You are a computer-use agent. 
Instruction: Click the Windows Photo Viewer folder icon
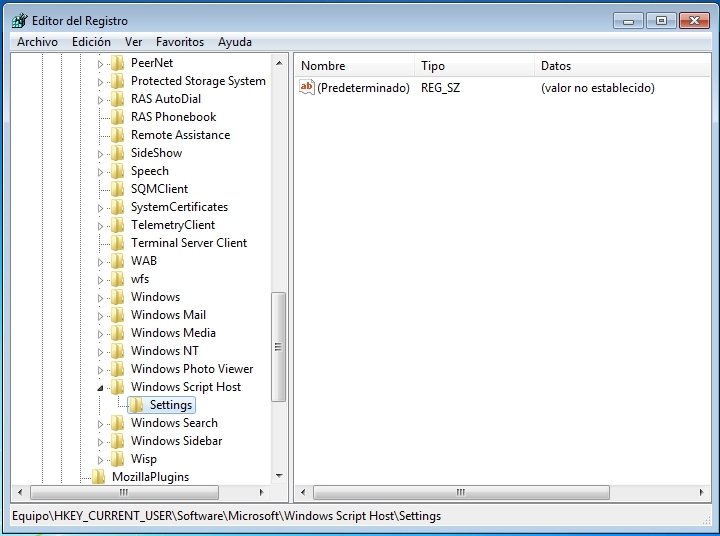tap(118, 369)
